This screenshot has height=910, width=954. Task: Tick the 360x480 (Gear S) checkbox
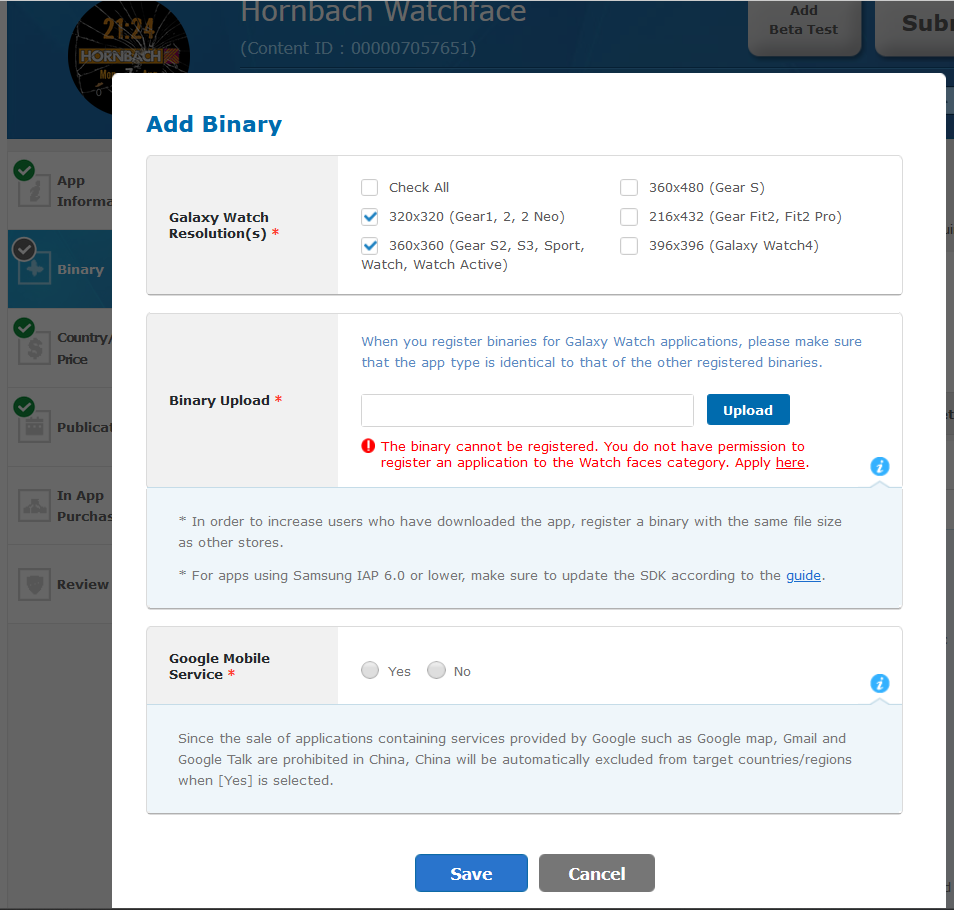pyautogui.click(x=629, y=187)
